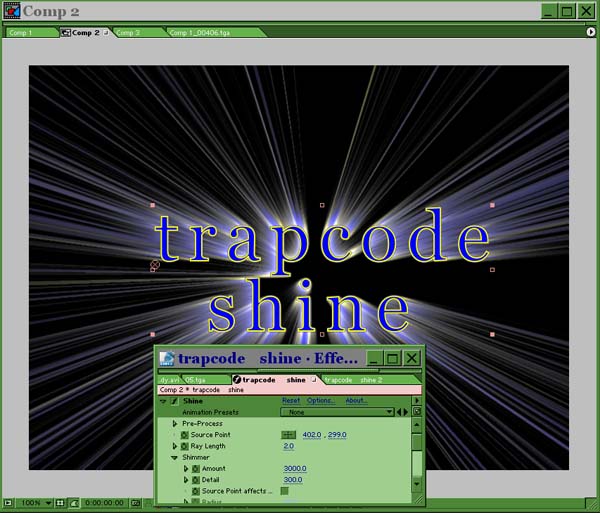The width and height of the screenshot is (600, 513).
Task: Click the composition icon on Comp 2 tab
Action: click(x=66, y=33)
